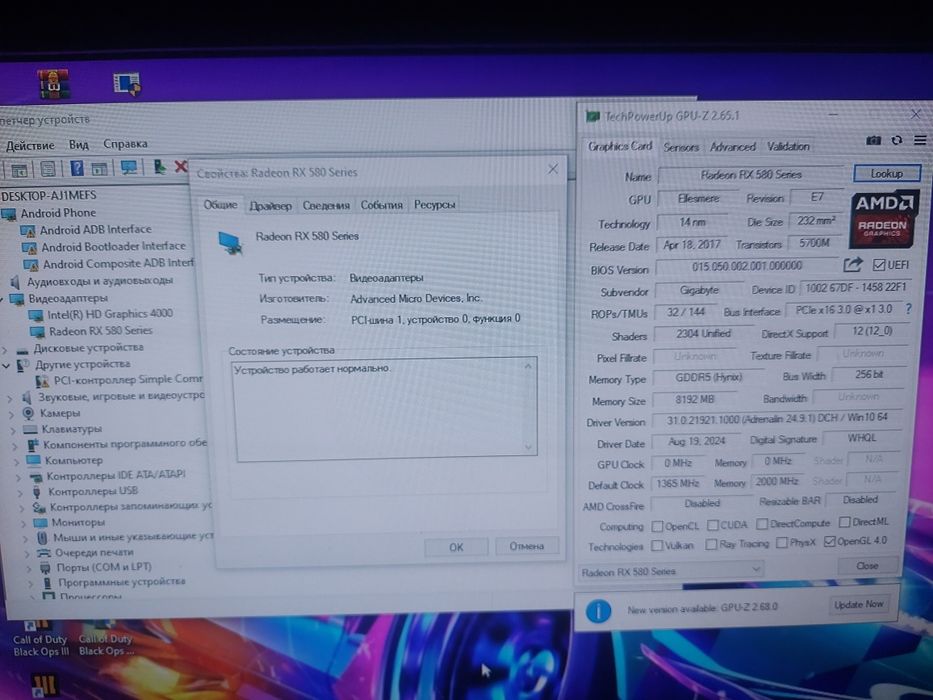Switch to the События tab

(x=381, y=205)
